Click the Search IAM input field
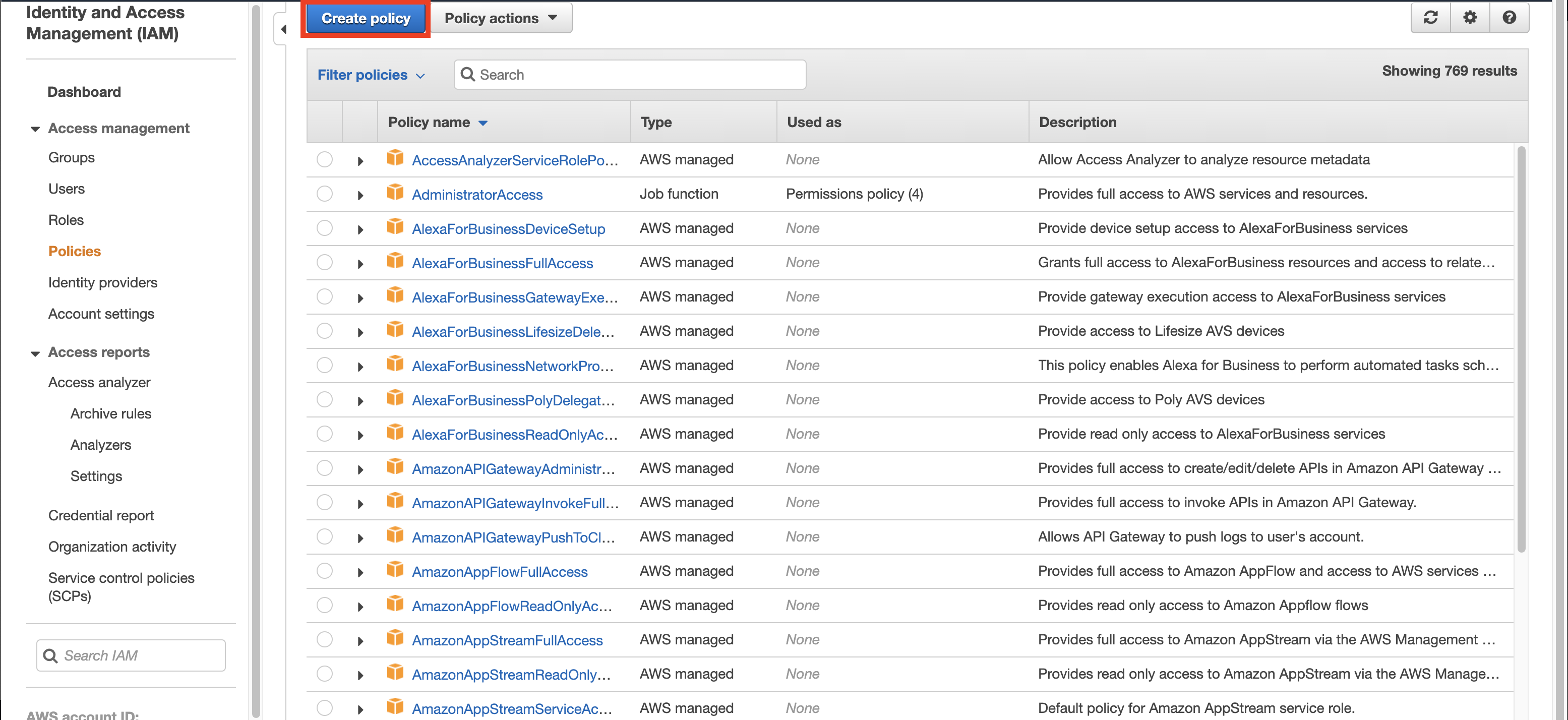The width and height of the screenshot is (1568, 720). (x=131, y=655)
